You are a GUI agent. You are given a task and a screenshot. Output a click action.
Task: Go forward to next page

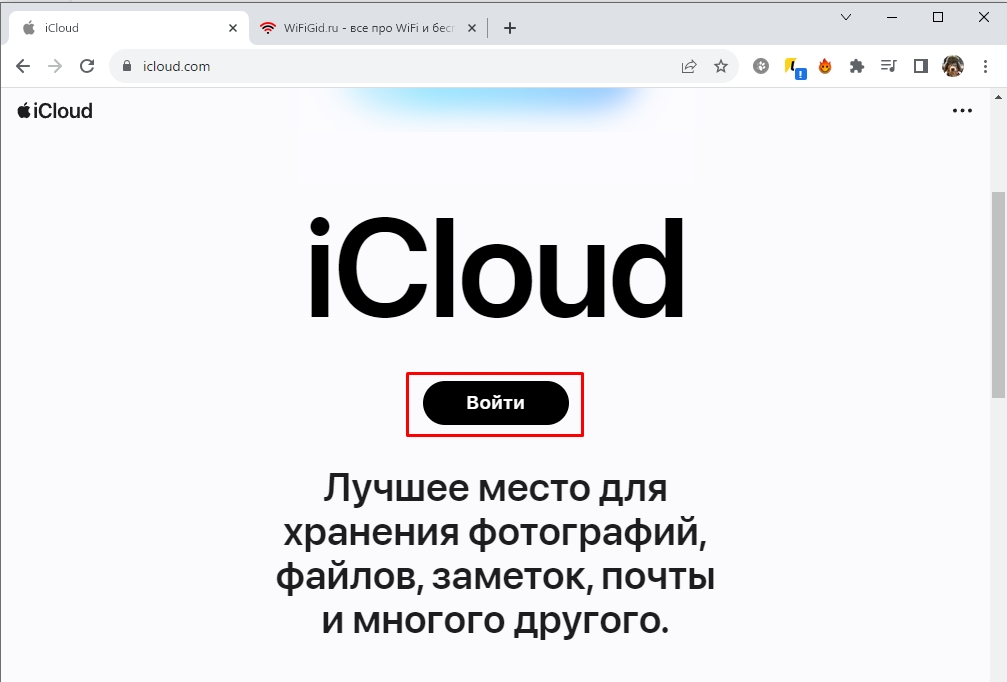point(55,66)
